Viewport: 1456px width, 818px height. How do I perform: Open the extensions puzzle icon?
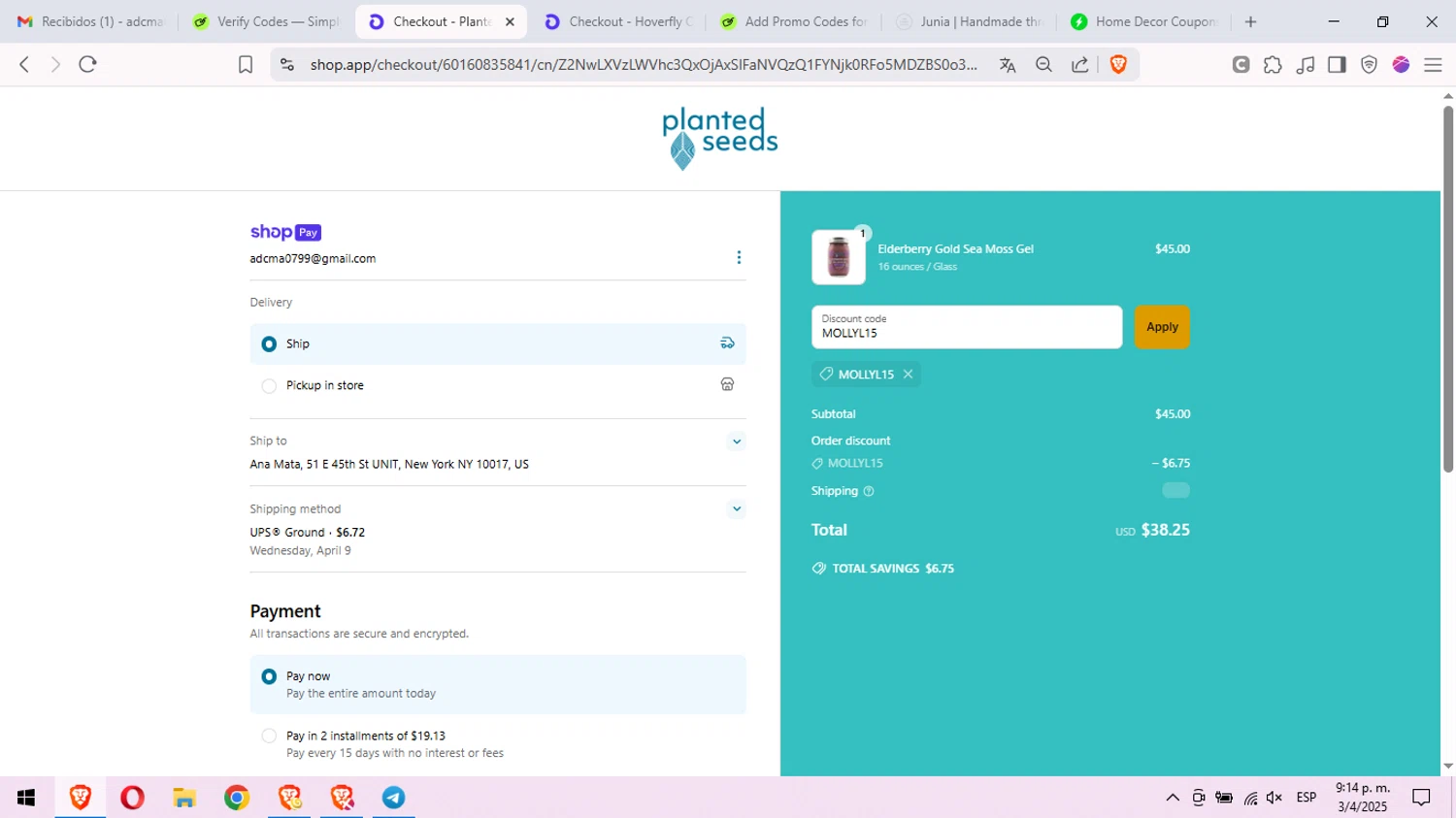[1273, 64]
